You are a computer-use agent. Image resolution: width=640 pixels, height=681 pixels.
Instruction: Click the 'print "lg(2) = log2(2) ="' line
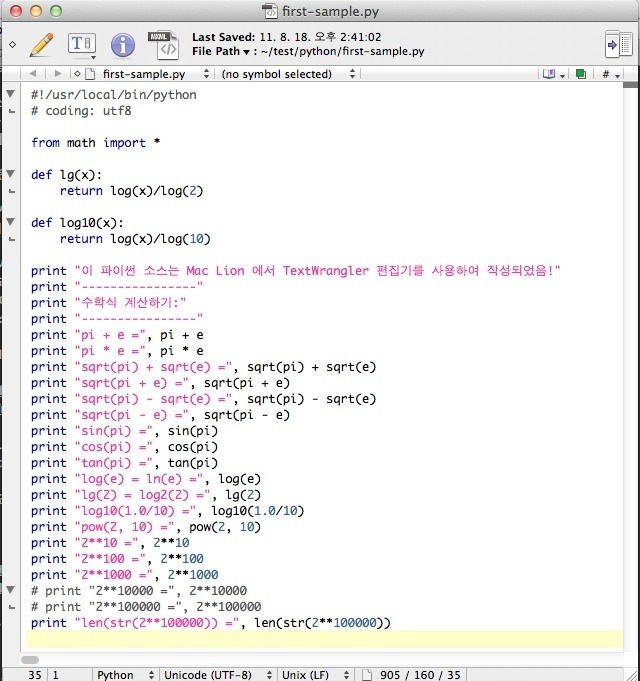click(x=146, y=495)
